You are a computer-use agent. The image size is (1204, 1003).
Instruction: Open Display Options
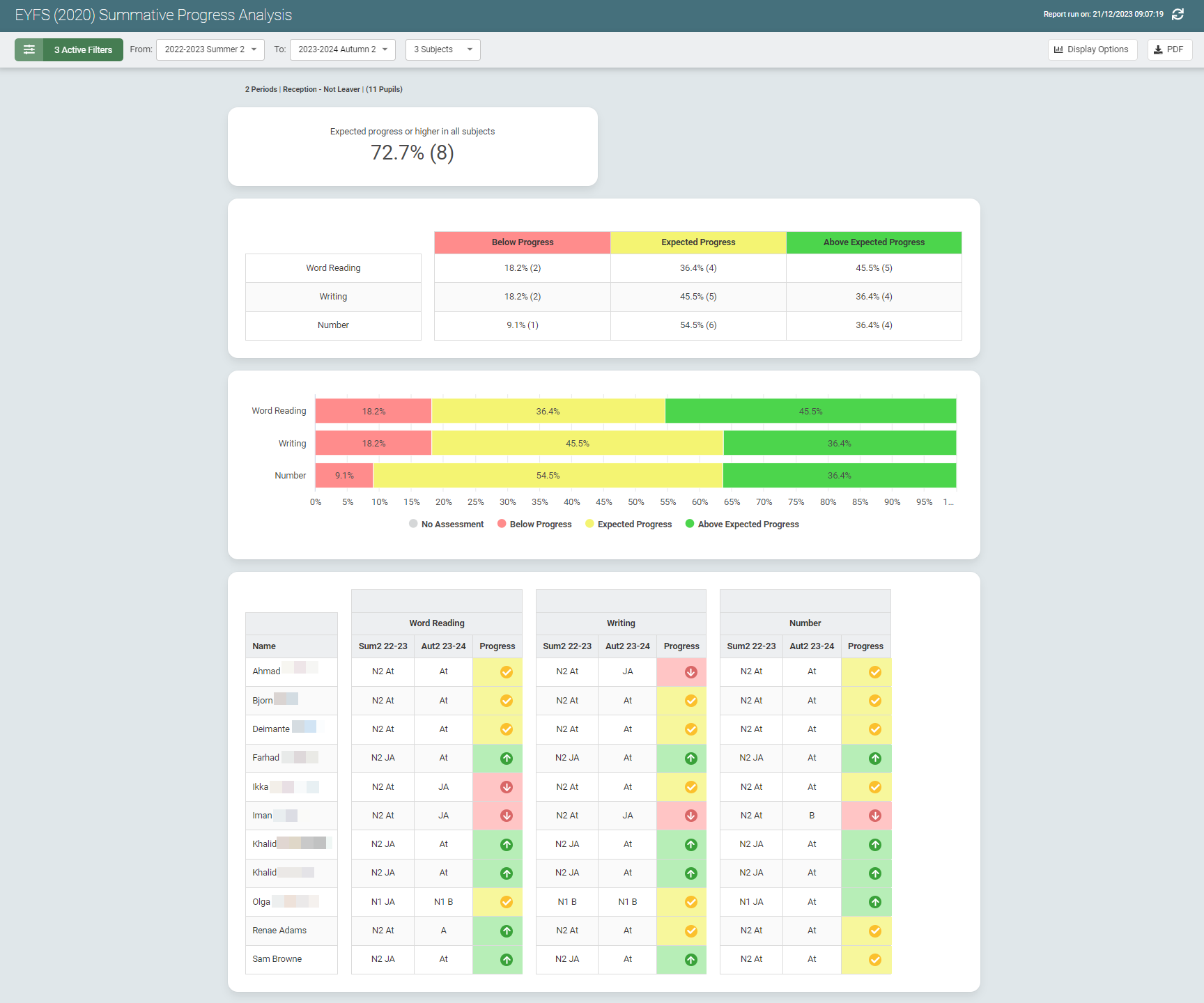(x=1092, y=49)
